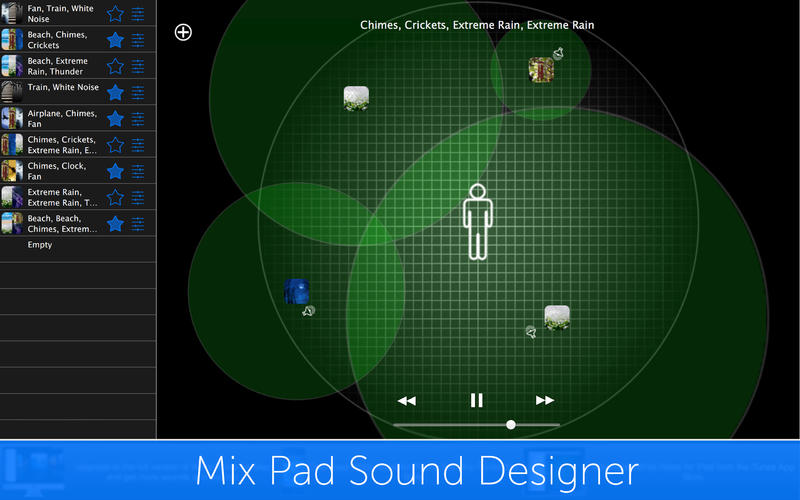The image size is (800, 500).
Task: Open mixer sliders for Chimes, Clock, Fan preset
Action: (138, 171)
